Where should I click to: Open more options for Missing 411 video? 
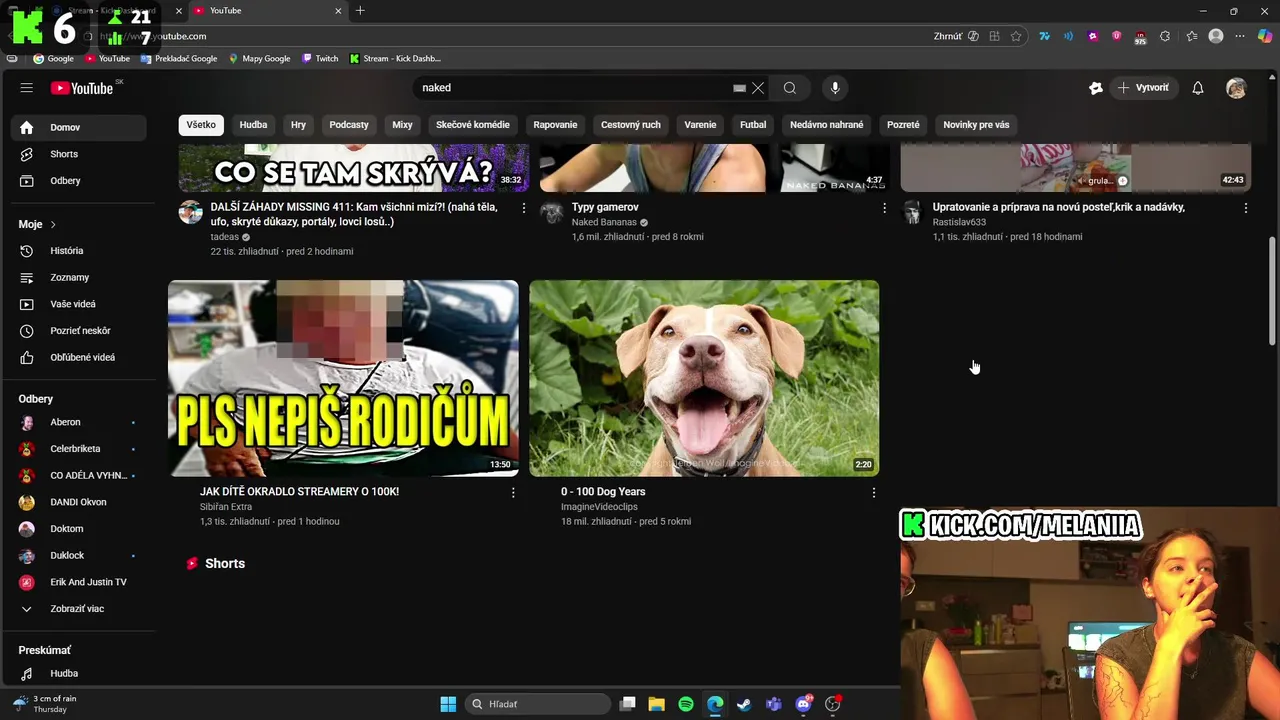coord(523,208)
